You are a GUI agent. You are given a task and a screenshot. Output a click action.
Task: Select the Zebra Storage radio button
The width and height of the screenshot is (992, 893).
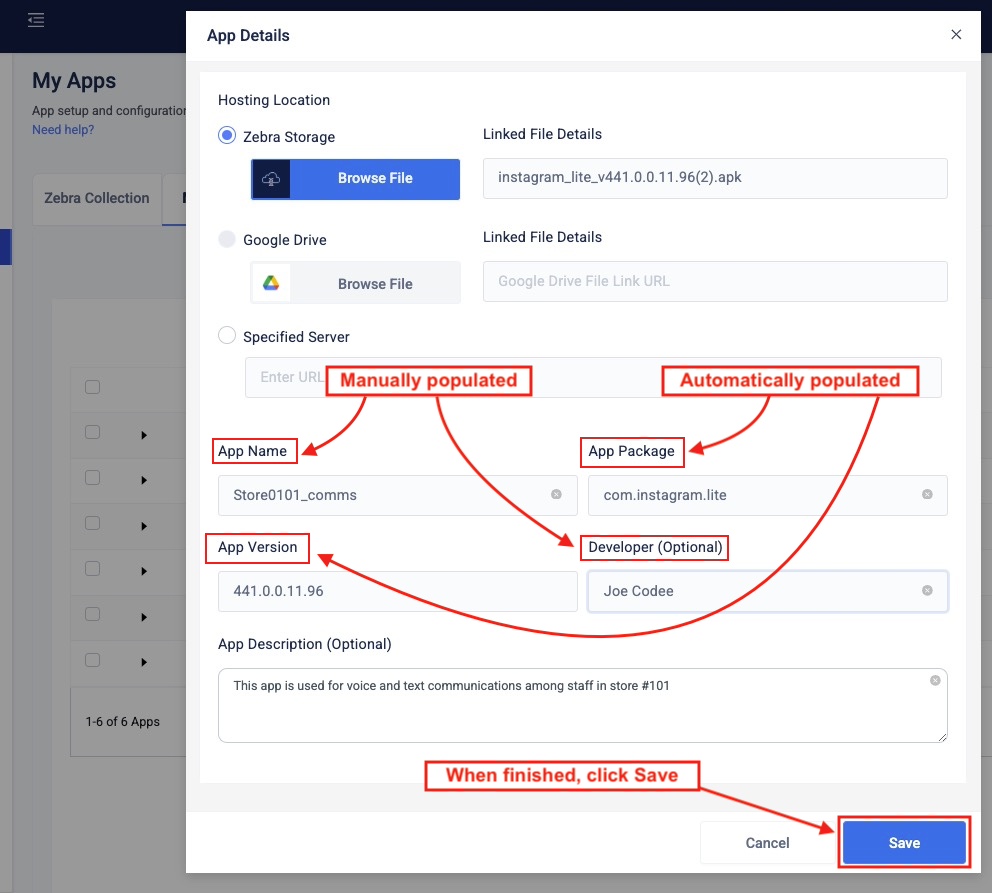click(227, 136)
